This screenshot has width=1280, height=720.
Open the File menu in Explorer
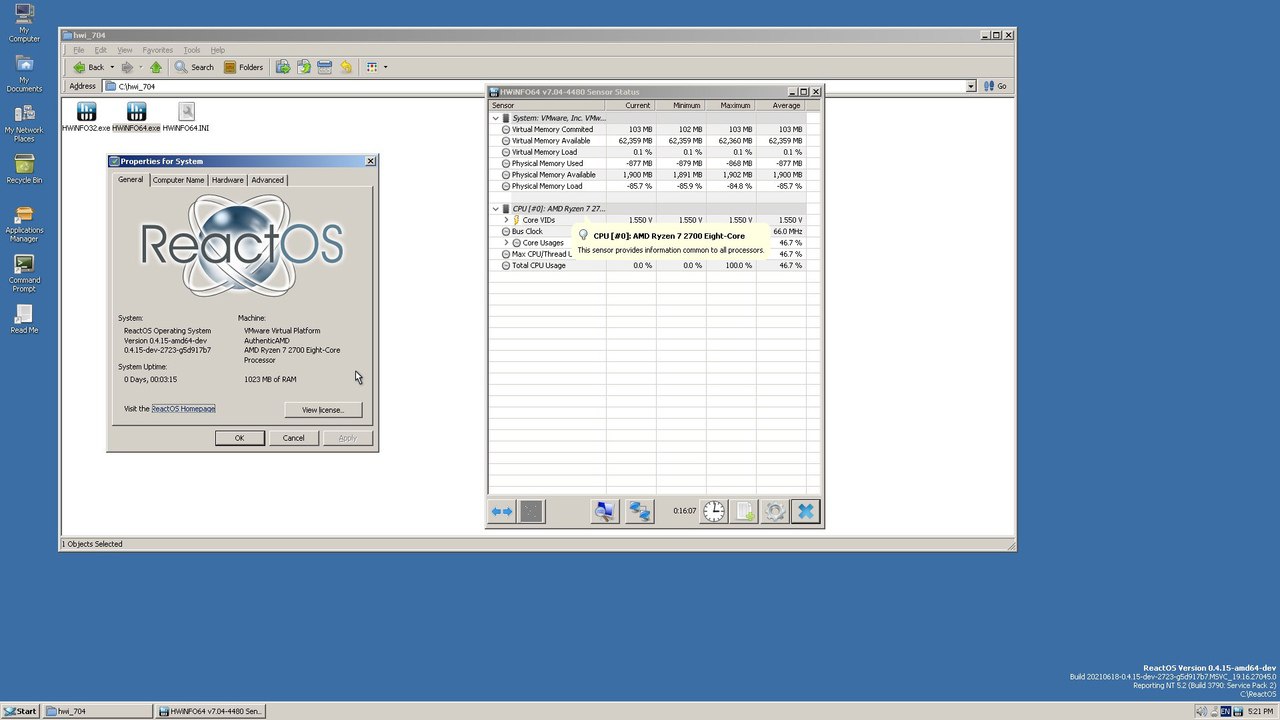coord(78,50)
